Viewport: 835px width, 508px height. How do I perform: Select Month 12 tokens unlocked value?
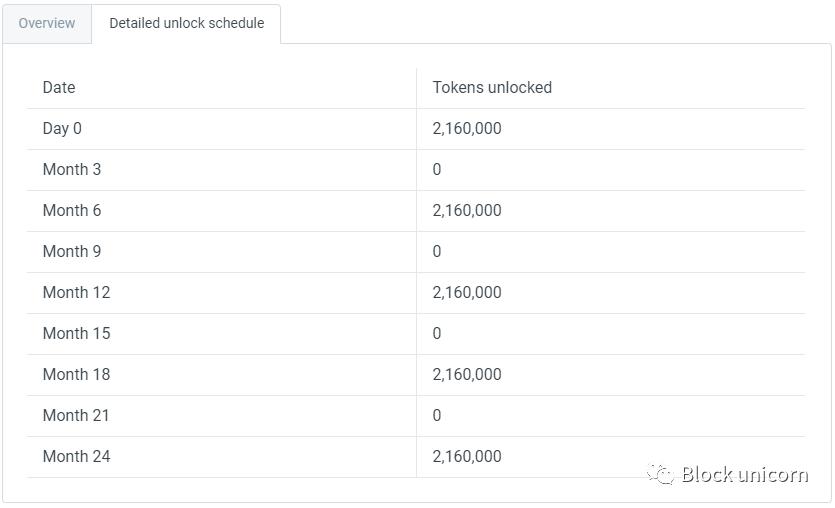(467, 293)
